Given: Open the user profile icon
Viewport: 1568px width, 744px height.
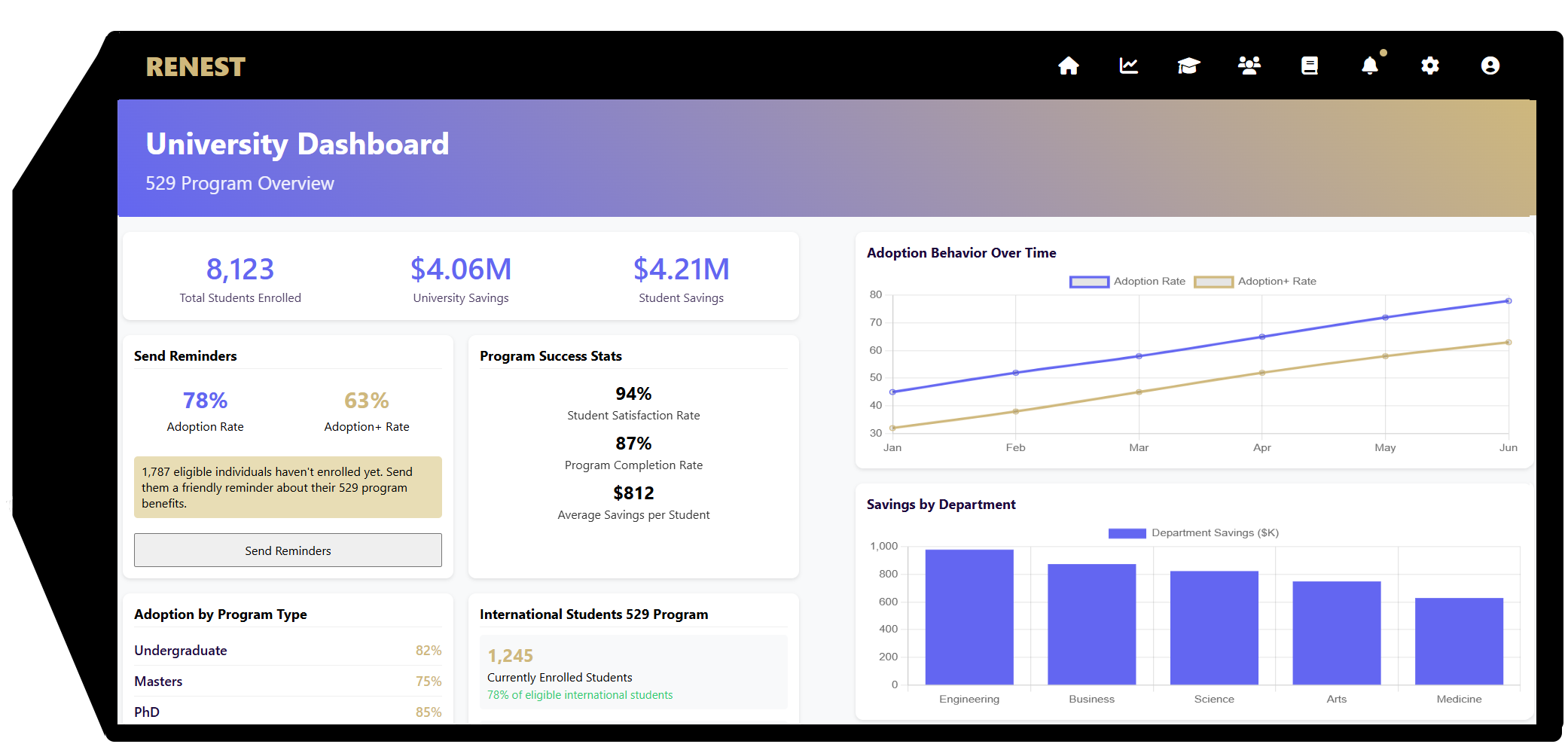Looking at the screenshot, I should pos(1490,66).
